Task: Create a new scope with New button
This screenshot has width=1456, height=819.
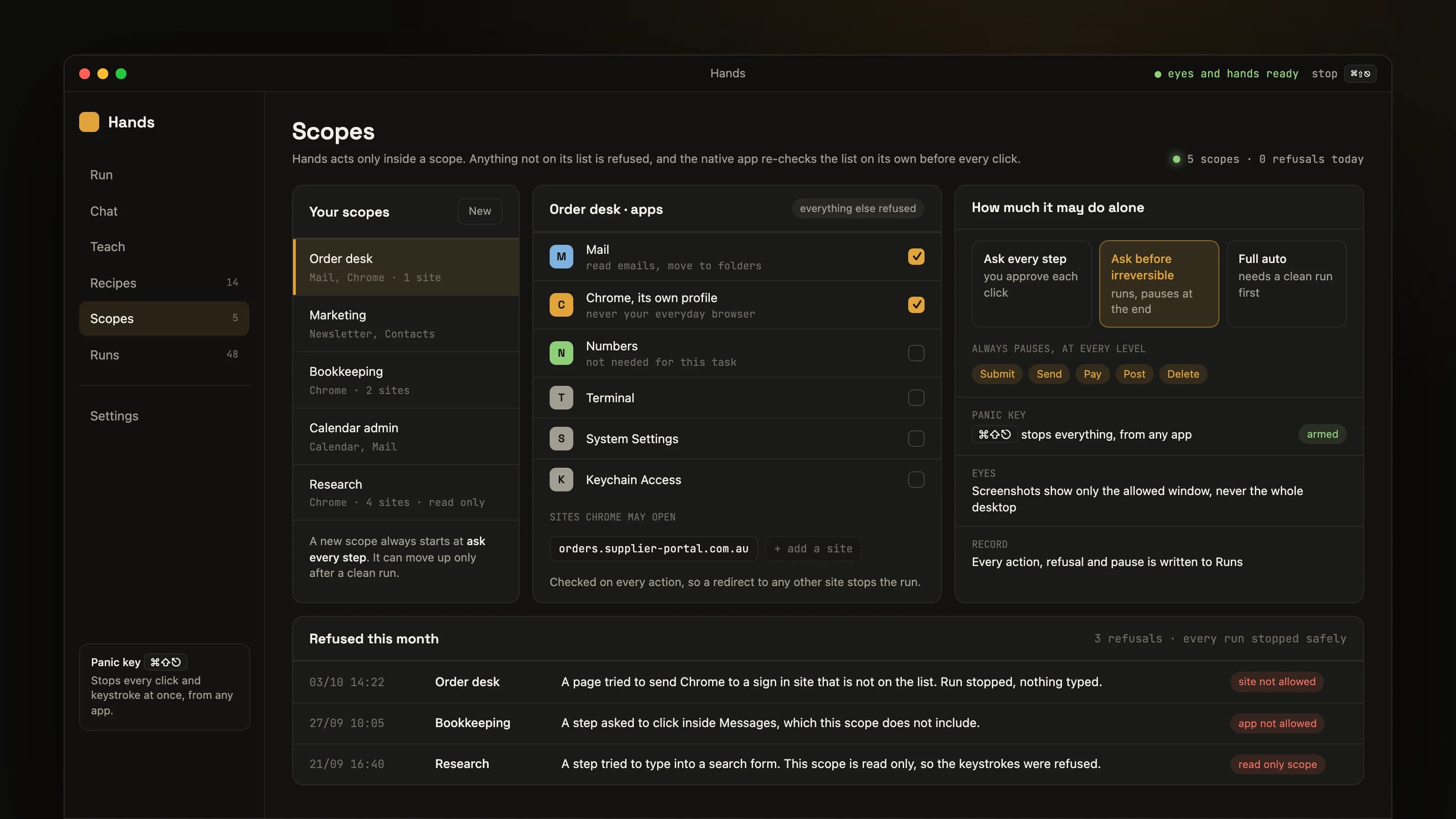Action: [x=479, y=211]
